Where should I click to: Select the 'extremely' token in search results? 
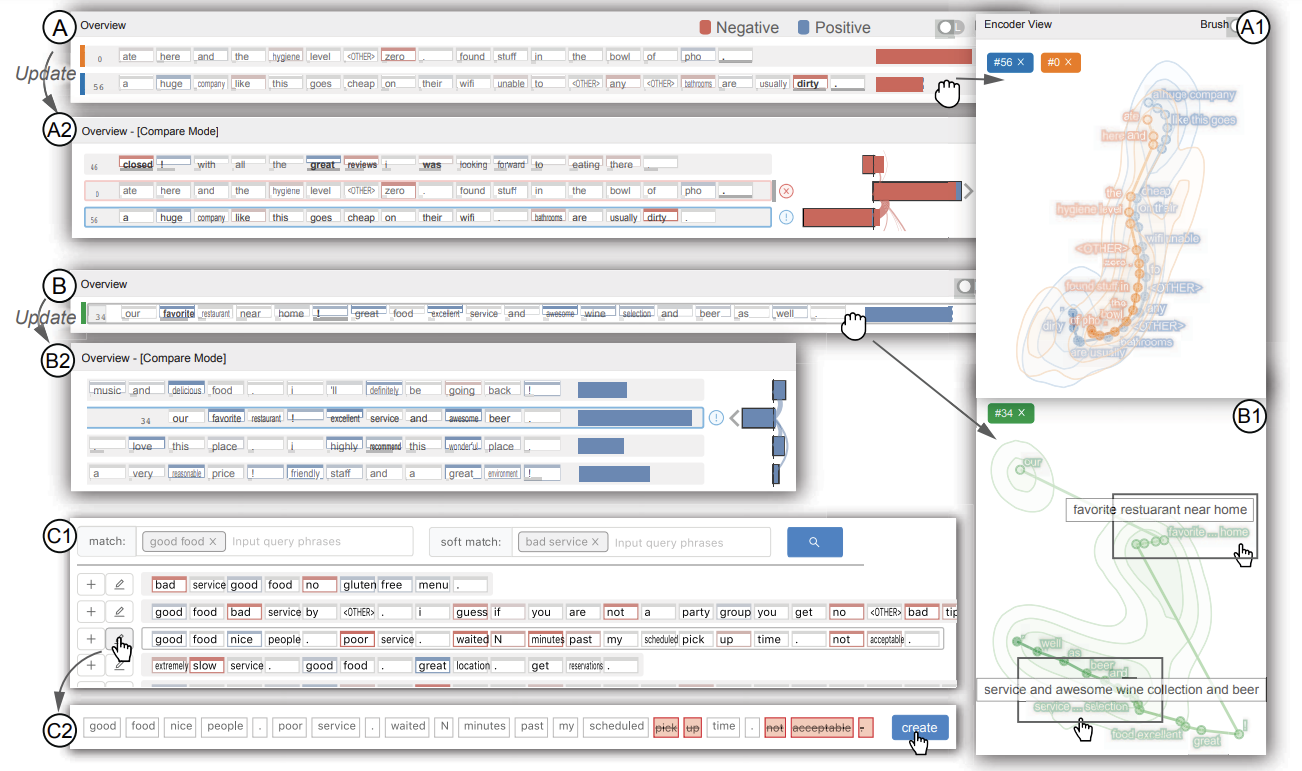tap(169, 666)
